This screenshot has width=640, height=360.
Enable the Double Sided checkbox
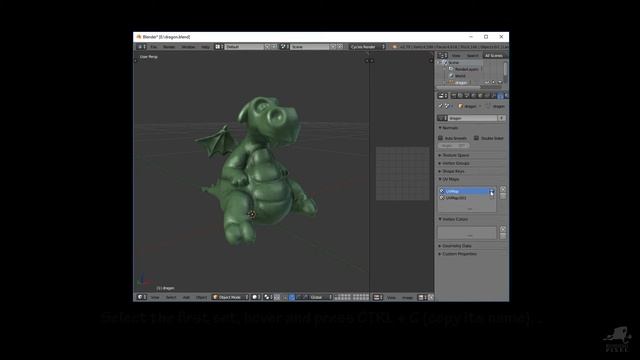pos(476,138)
